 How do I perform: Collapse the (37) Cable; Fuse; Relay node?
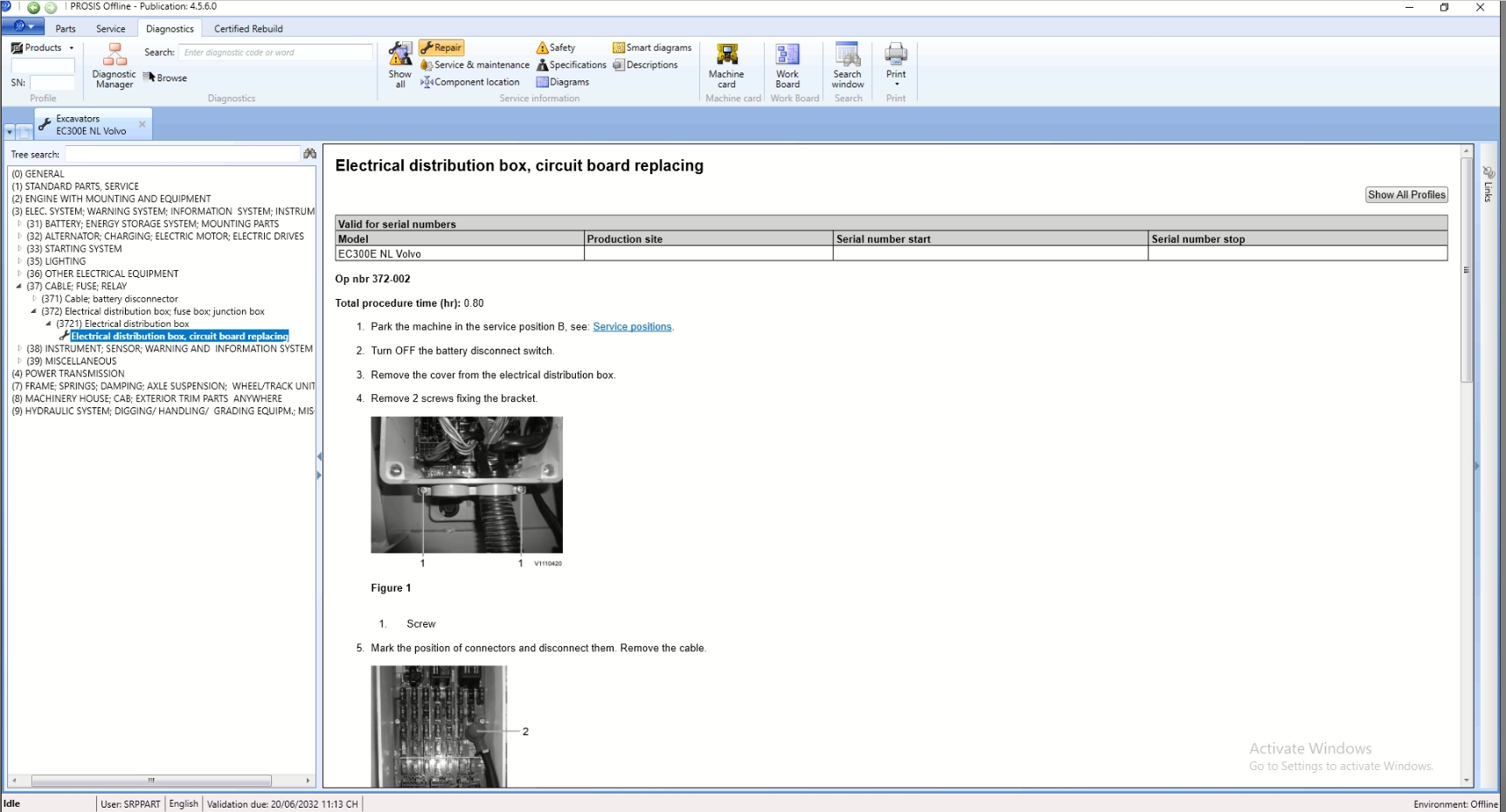point(19,286)
